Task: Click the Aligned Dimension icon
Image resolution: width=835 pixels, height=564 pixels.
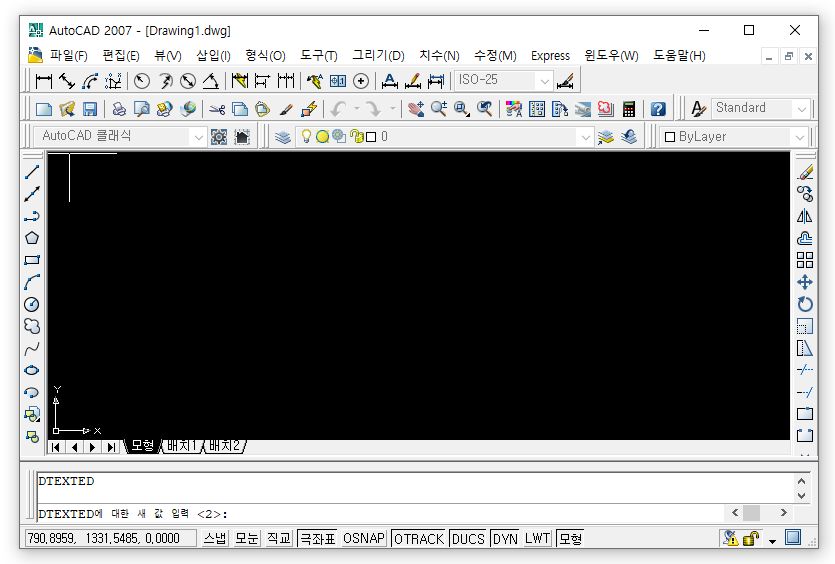Action: point(67,81)
